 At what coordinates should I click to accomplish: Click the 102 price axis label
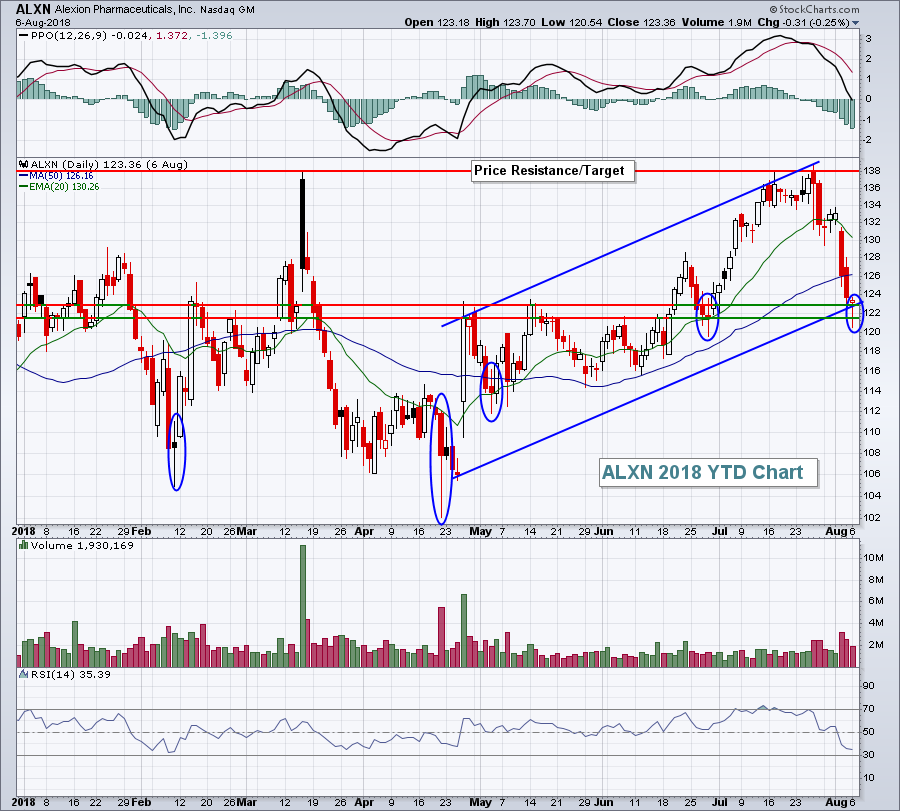pos(872,517)
